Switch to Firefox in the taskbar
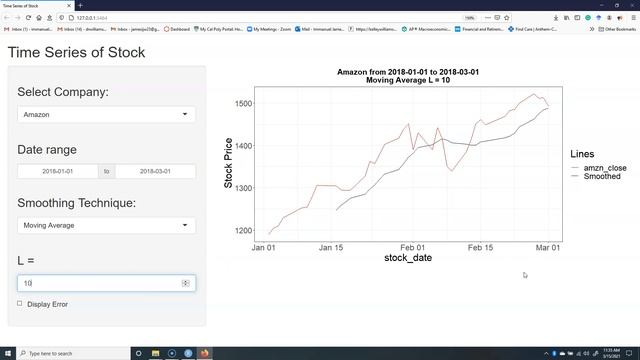The height and width of the screenshot is (360, 640). pyautogui.click(x=204, y=353)
